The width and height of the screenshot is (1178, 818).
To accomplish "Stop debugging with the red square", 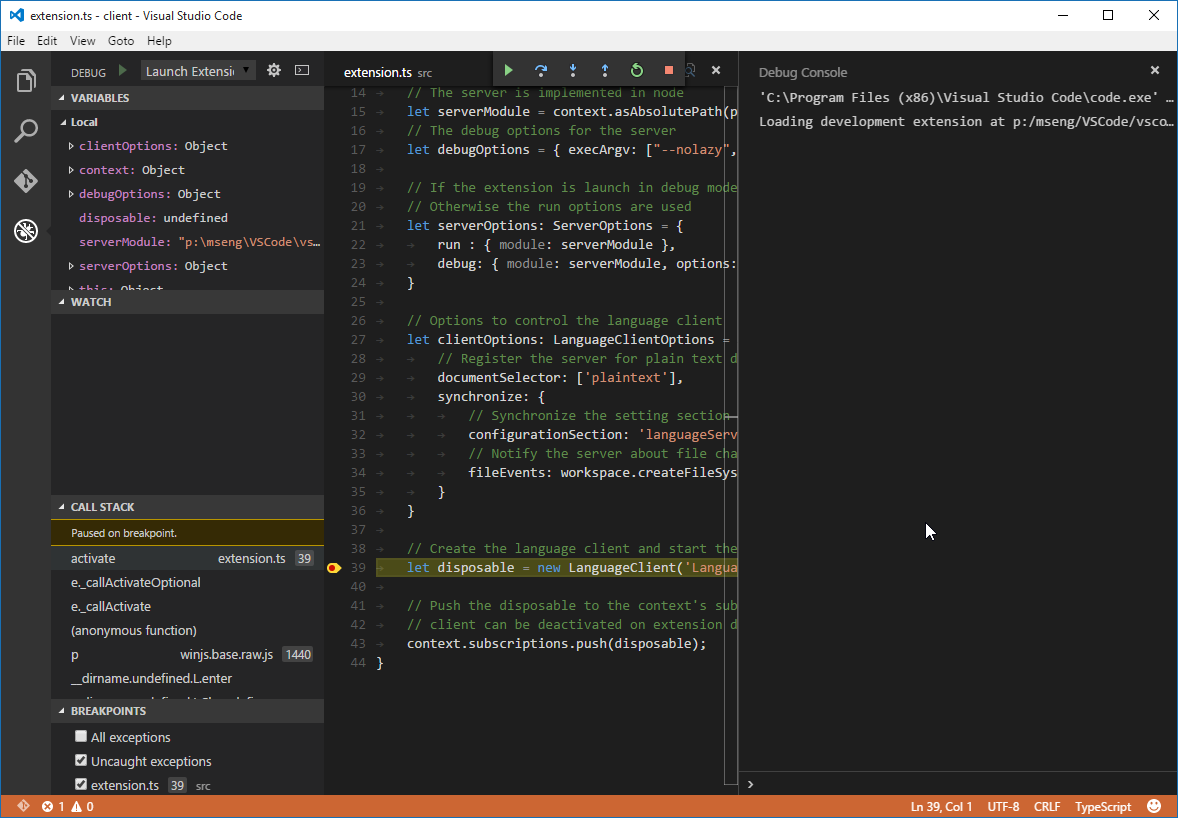I will pyautogui.click(x=669, y=70).
